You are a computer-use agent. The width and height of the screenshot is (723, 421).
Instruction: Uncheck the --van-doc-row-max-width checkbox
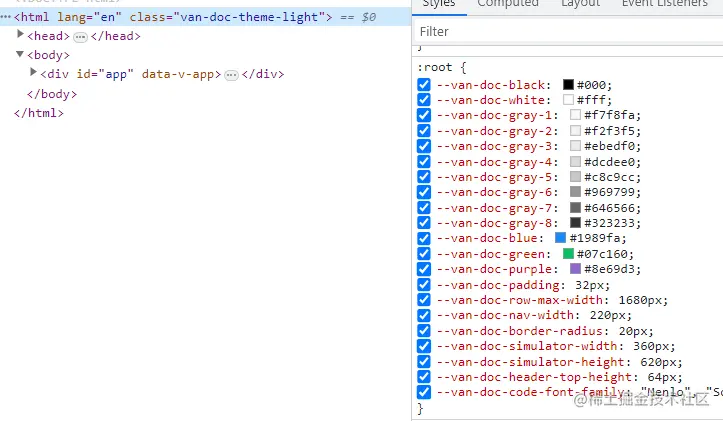tap(424, 300)
